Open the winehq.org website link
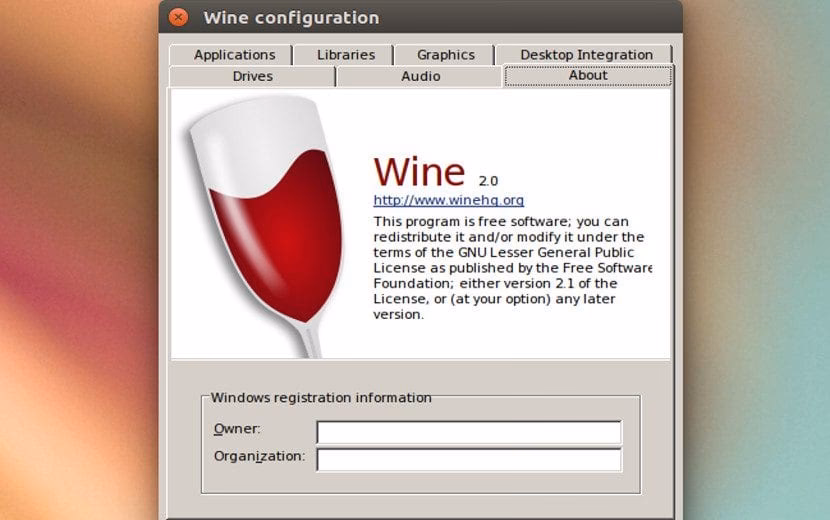830x520 pixels. (448, 200)
